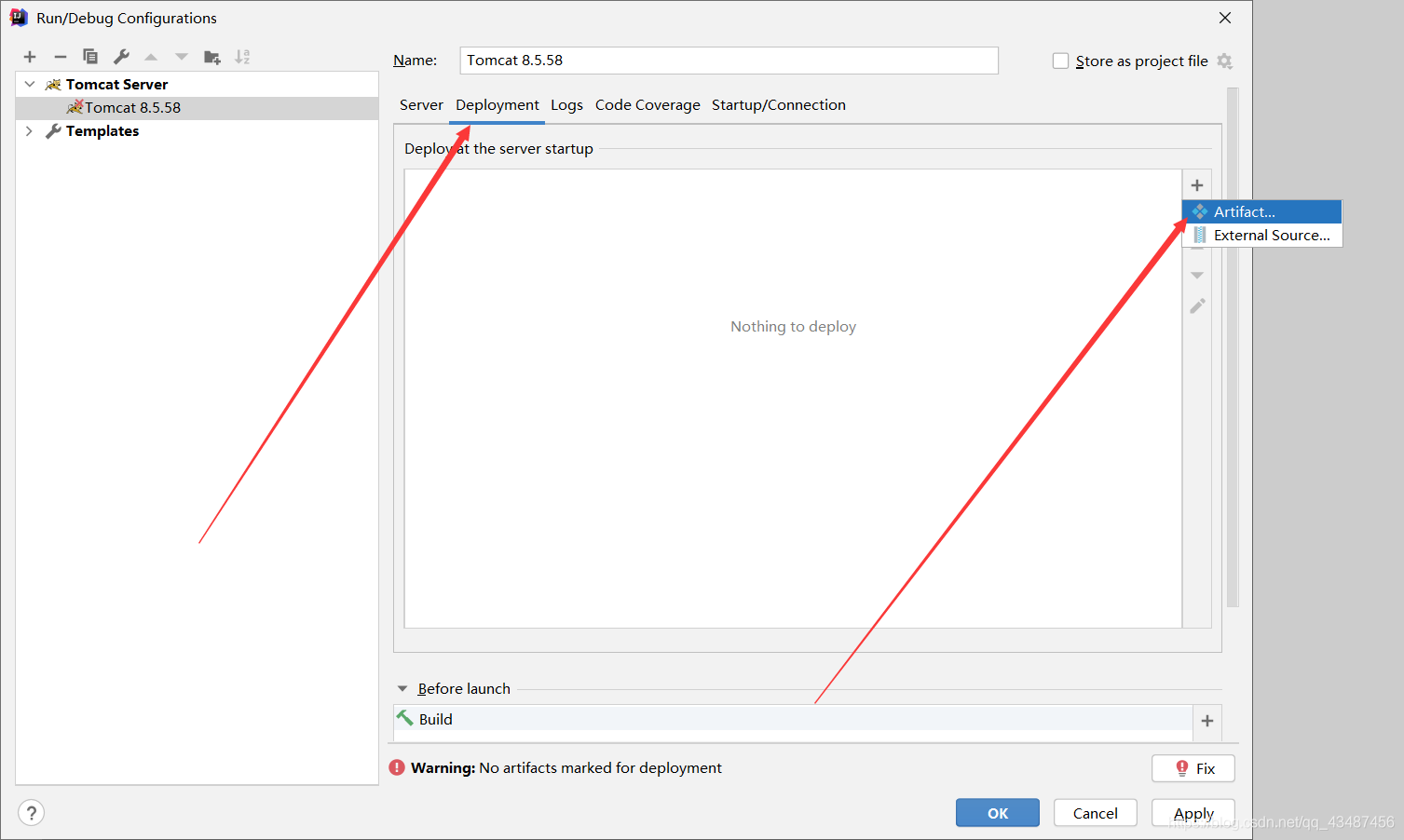The image size is (1404, 840).
Task: Enable Store as project file checkbox
Action: click(x=1060, y=61)
